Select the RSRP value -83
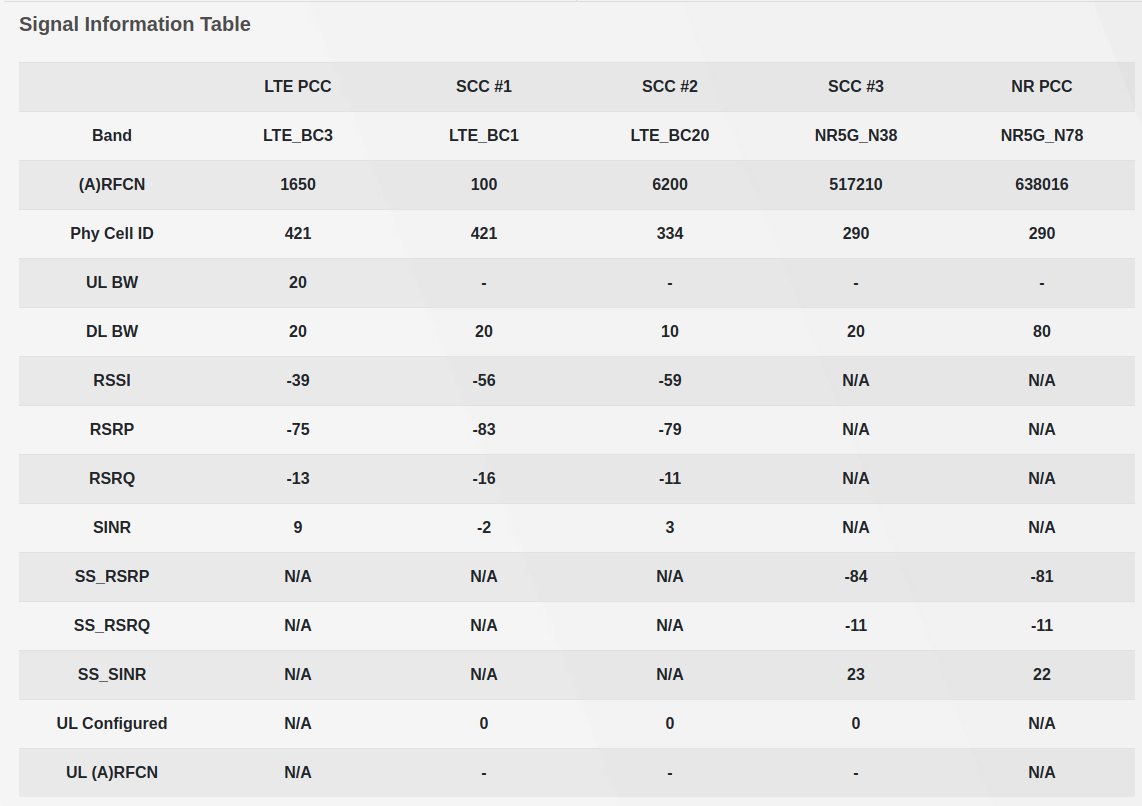 (x=484, y=430)
